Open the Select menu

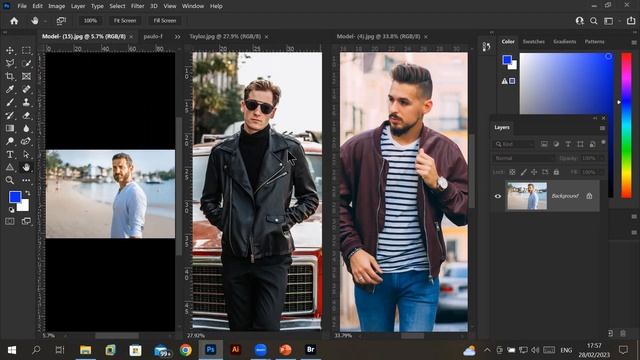click(117, 6)
